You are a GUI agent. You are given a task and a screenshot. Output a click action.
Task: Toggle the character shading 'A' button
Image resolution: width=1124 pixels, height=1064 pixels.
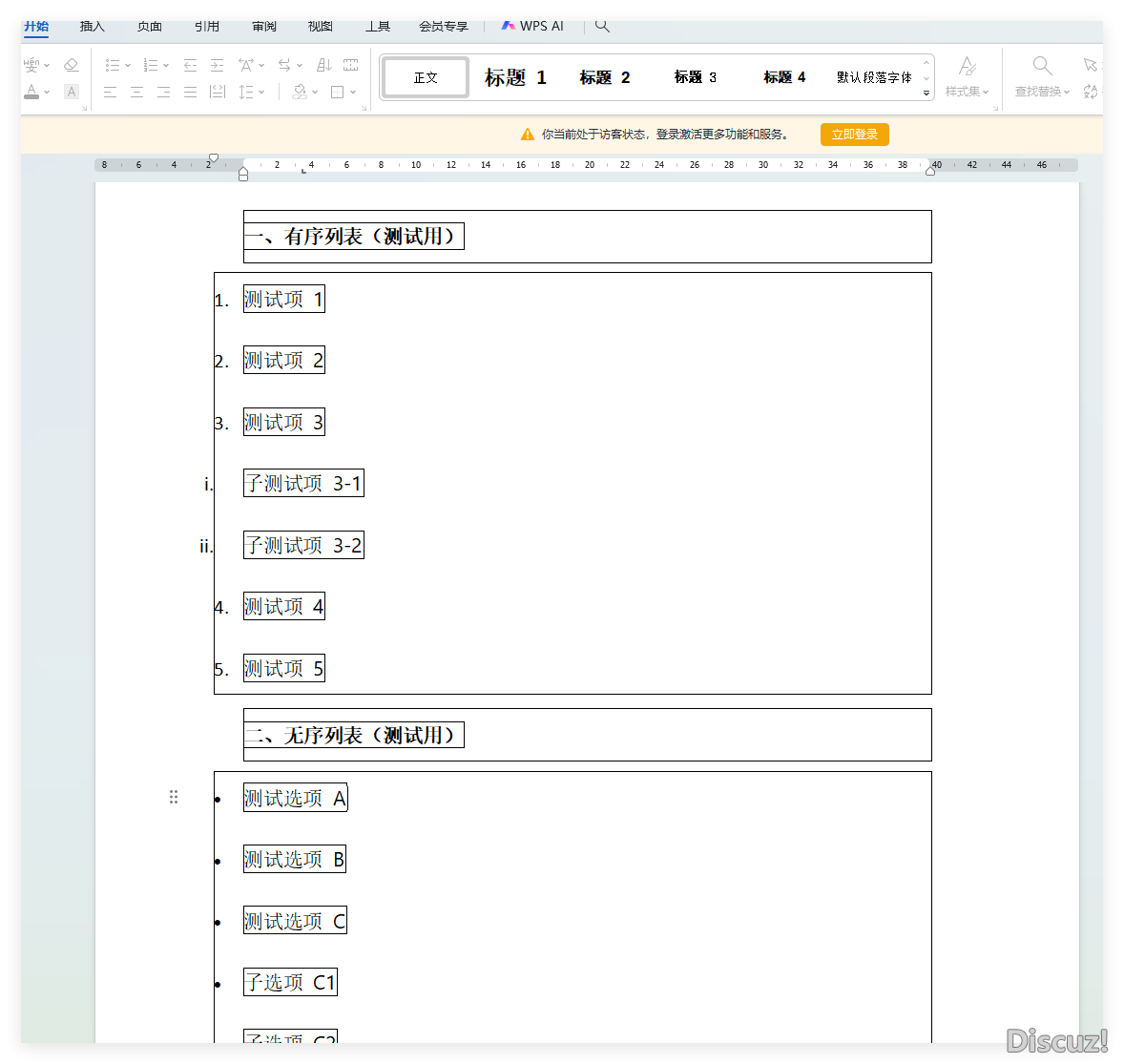[72, 92]
